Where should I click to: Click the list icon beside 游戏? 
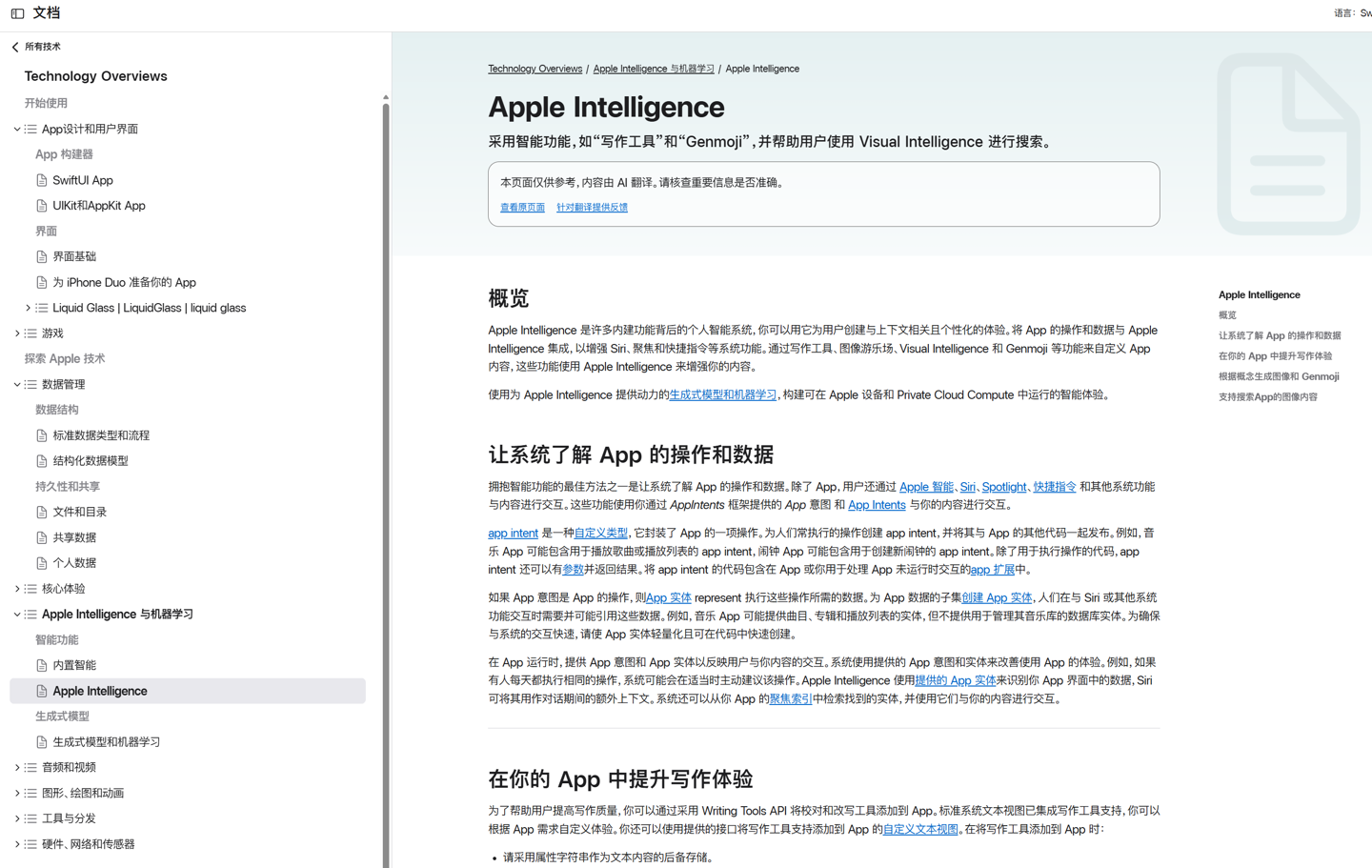pos(31,333)
